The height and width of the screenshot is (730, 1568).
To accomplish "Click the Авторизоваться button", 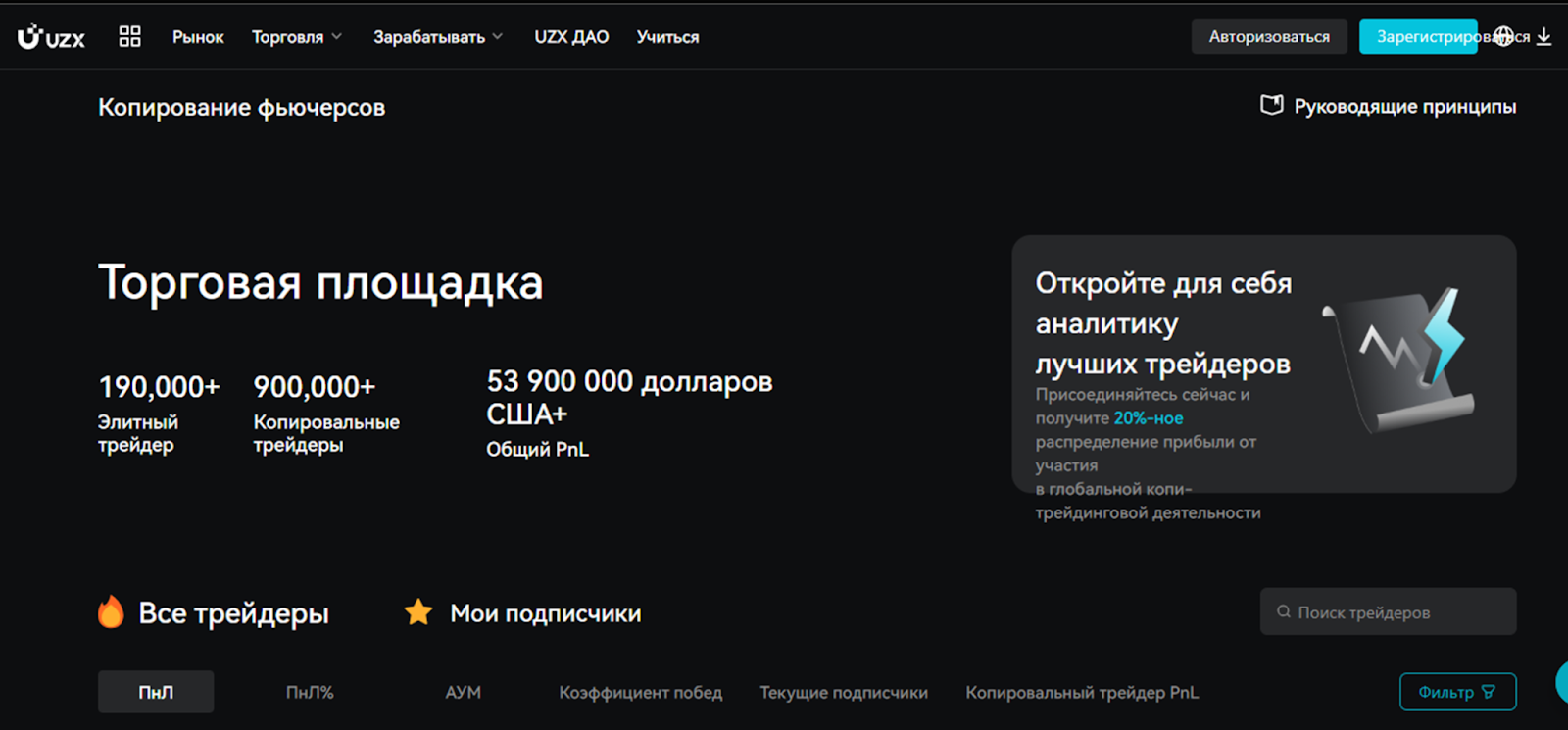I will [x=1269, y=37].
